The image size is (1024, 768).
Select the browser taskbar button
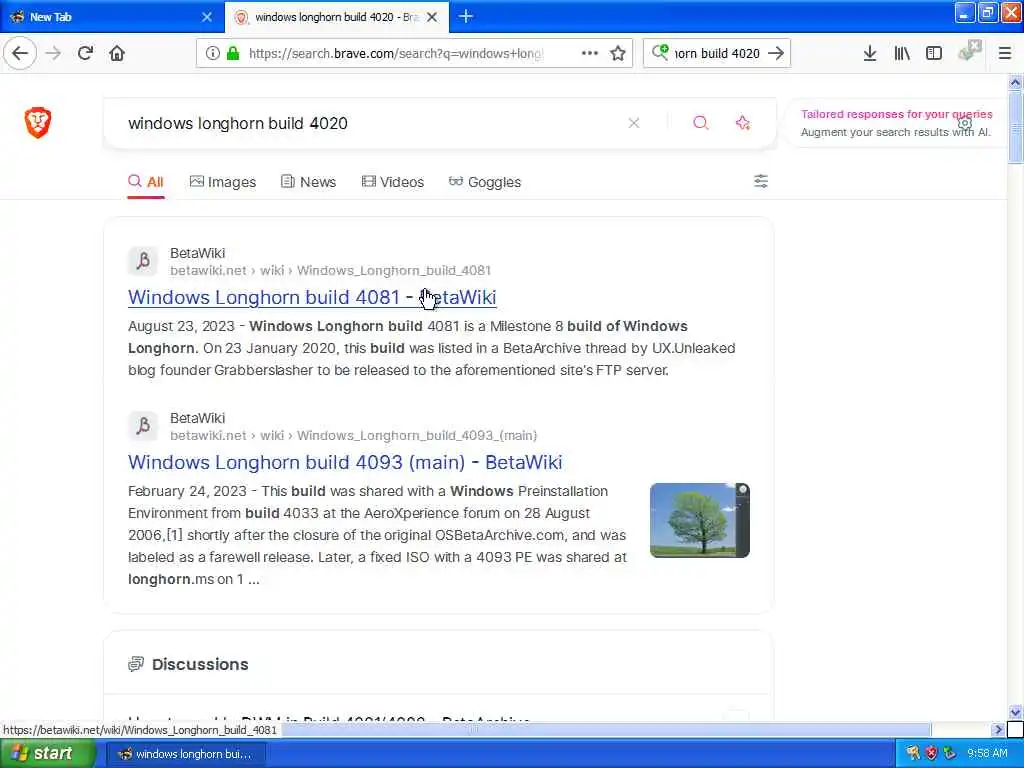(185, 754)
